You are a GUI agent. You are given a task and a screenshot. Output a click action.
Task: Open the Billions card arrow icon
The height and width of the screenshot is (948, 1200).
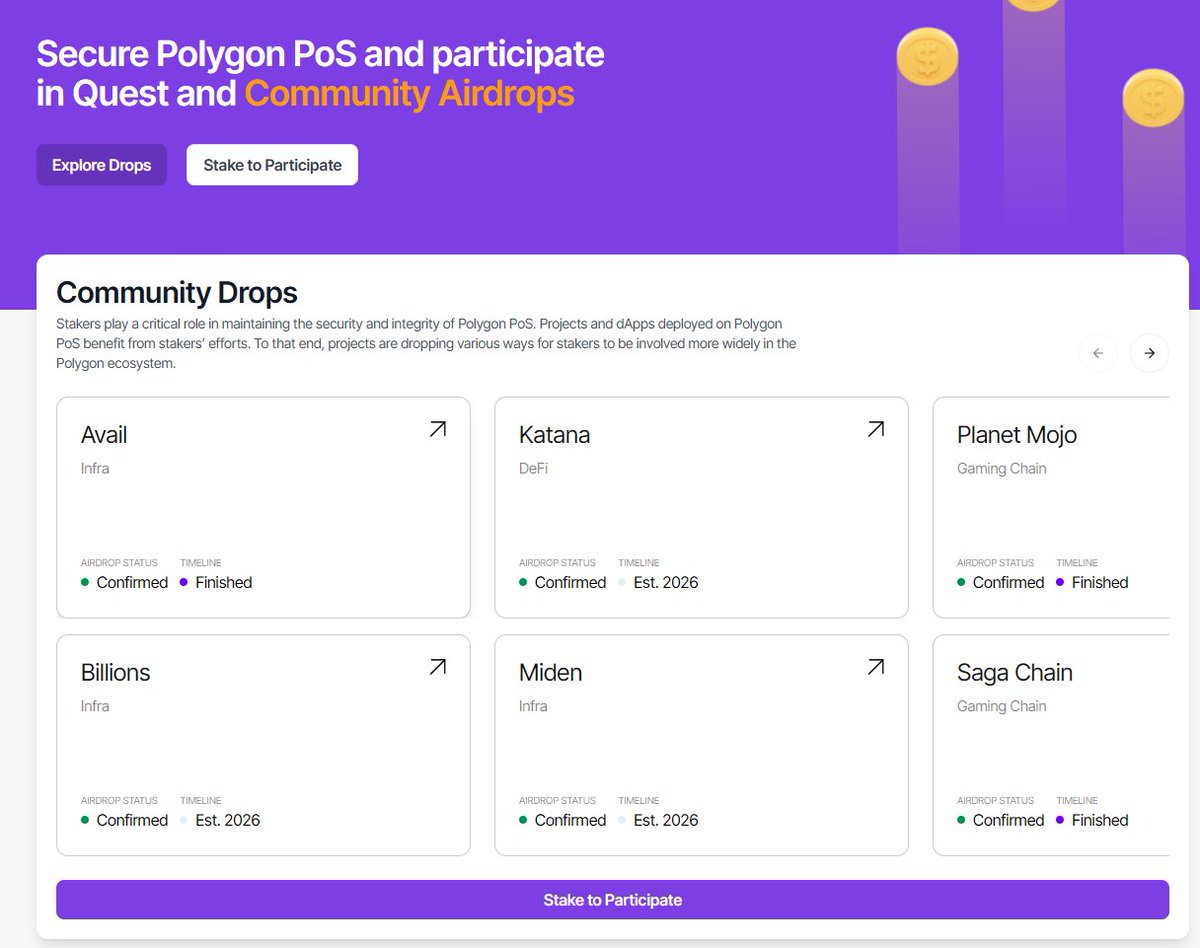pos(437,667)
